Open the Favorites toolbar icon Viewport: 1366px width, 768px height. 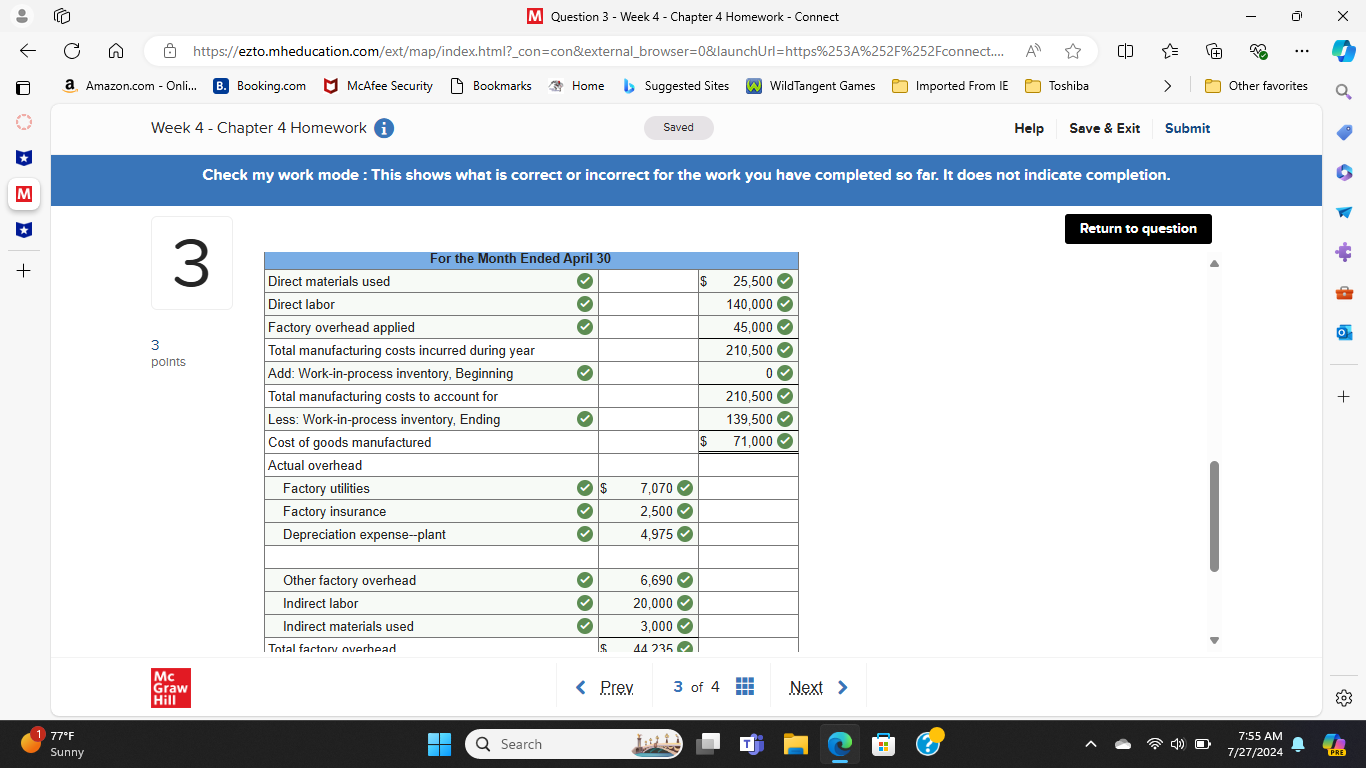1171,51
